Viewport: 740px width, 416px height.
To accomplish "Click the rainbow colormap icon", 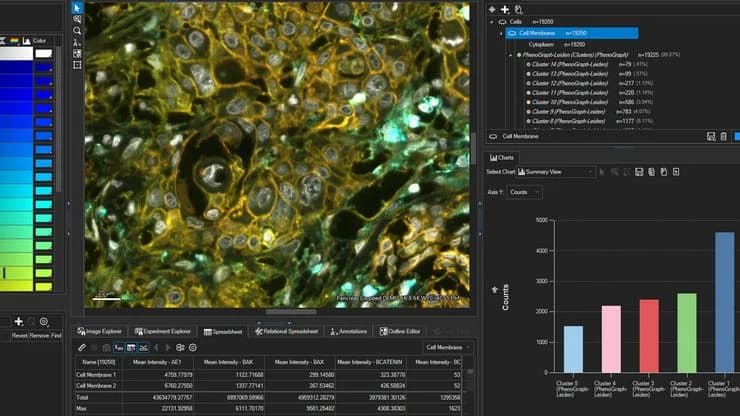I will tap(14, 41).
